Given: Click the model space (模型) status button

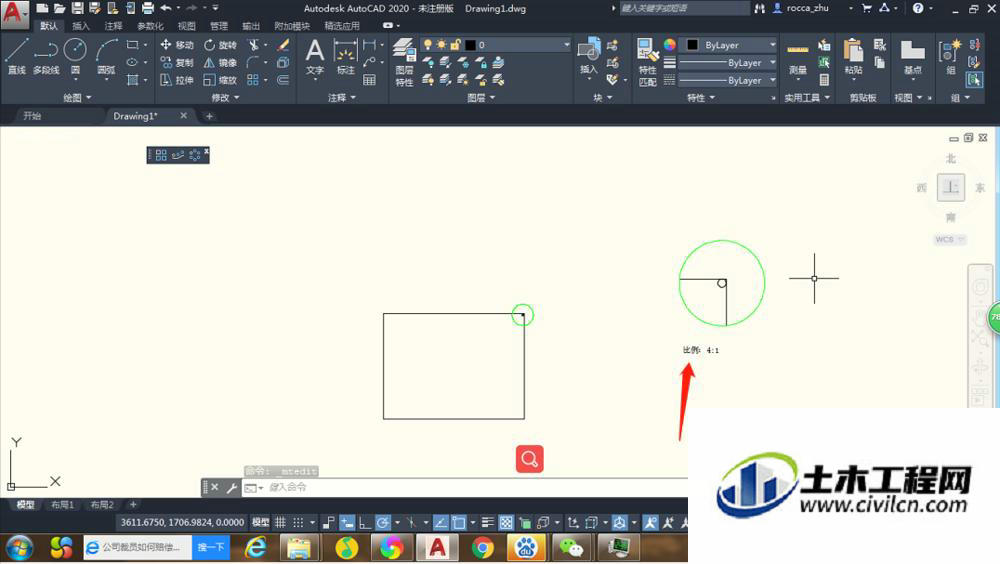Looking at the screenshot, I should click(x=260, y=523).
